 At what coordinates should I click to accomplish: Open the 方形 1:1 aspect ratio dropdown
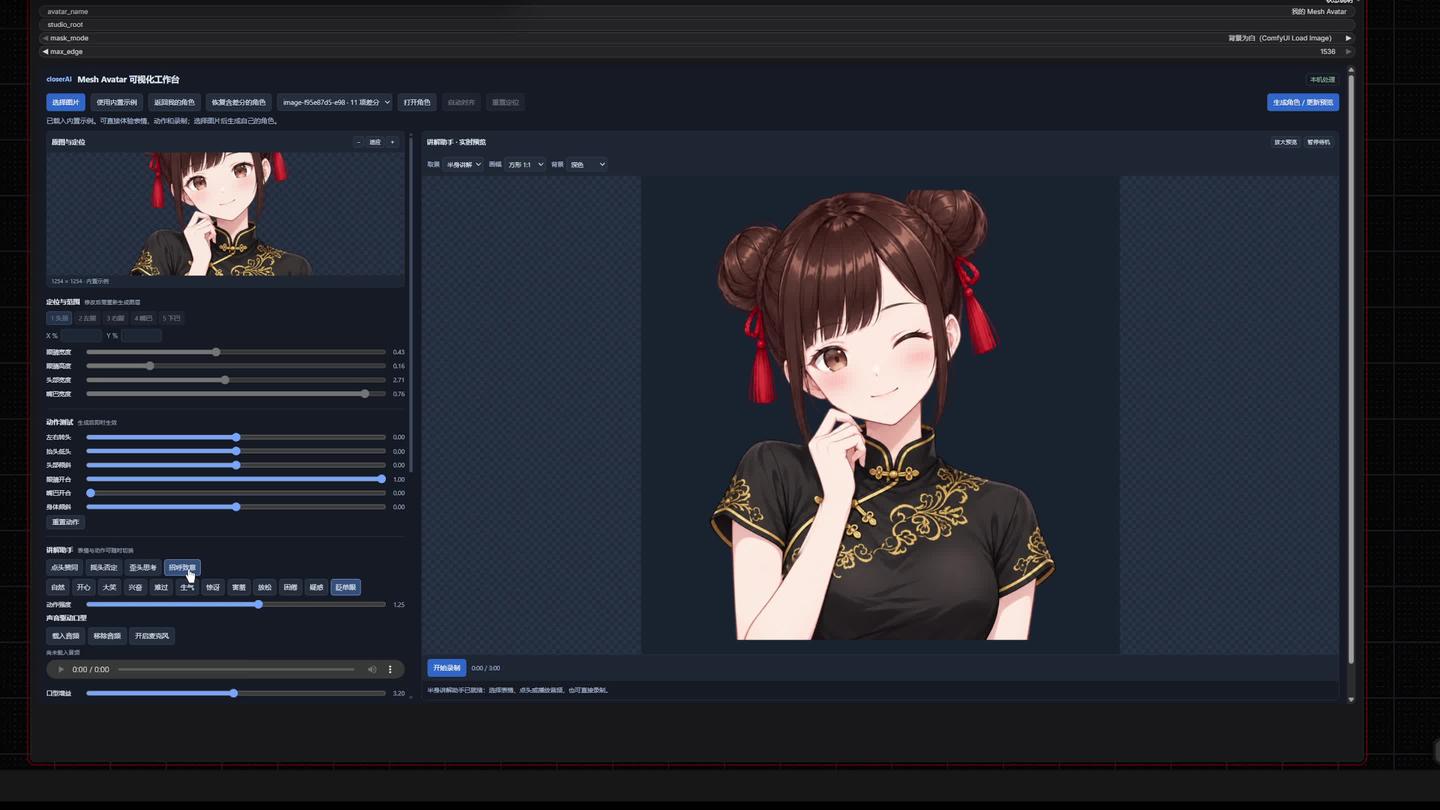point(525,164)
